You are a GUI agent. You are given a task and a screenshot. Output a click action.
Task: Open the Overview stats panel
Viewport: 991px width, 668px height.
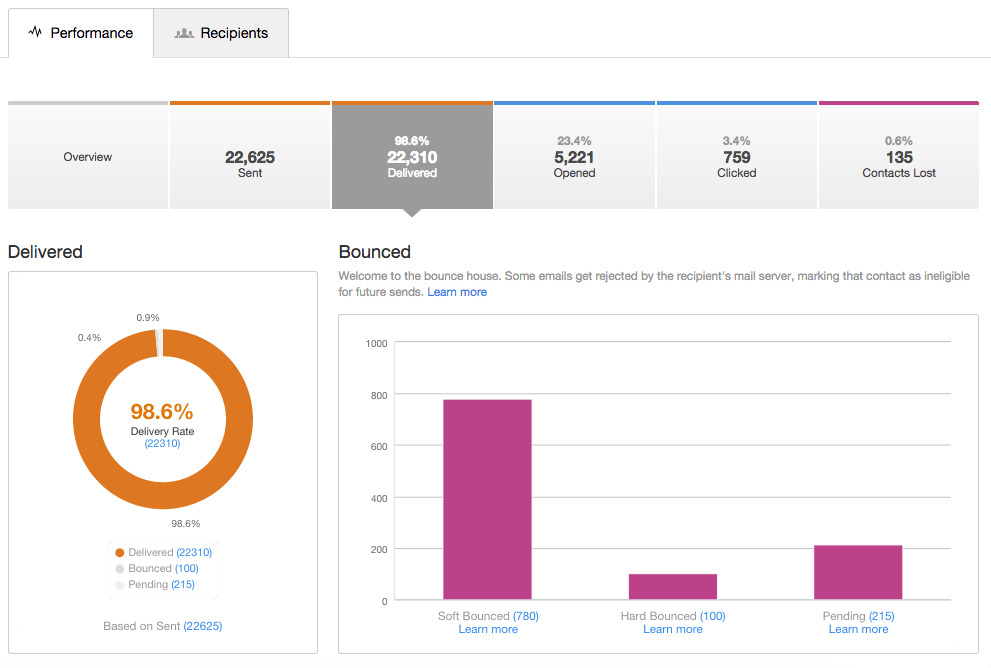87,156
